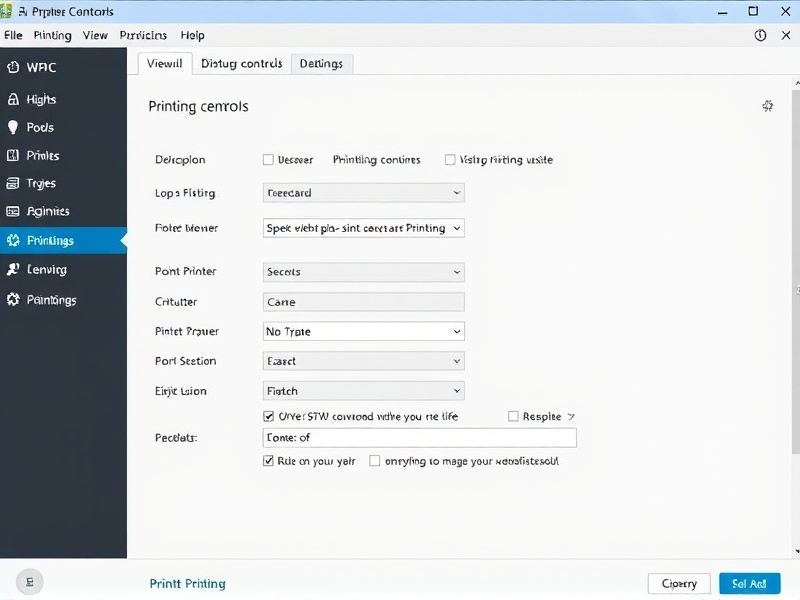The width and height of the screenshot is (800, 600).
Task: Uncheck the Rde on your yair checkbox
Action: click(x=268, y=462)
